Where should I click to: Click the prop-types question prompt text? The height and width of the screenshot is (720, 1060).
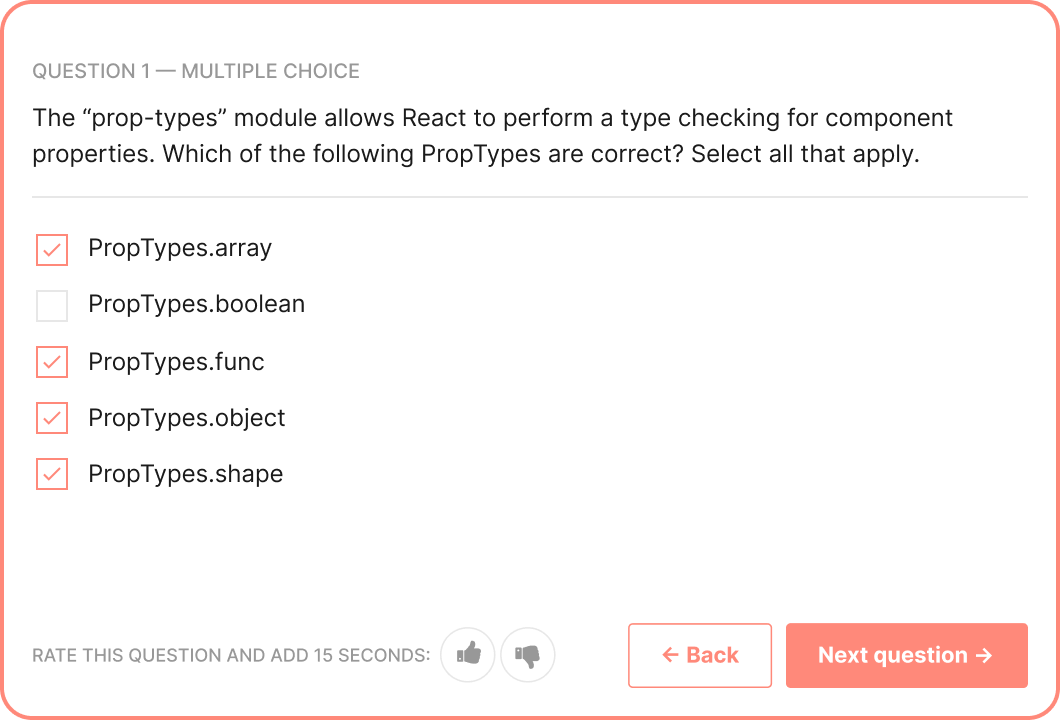tap(493, 136)
